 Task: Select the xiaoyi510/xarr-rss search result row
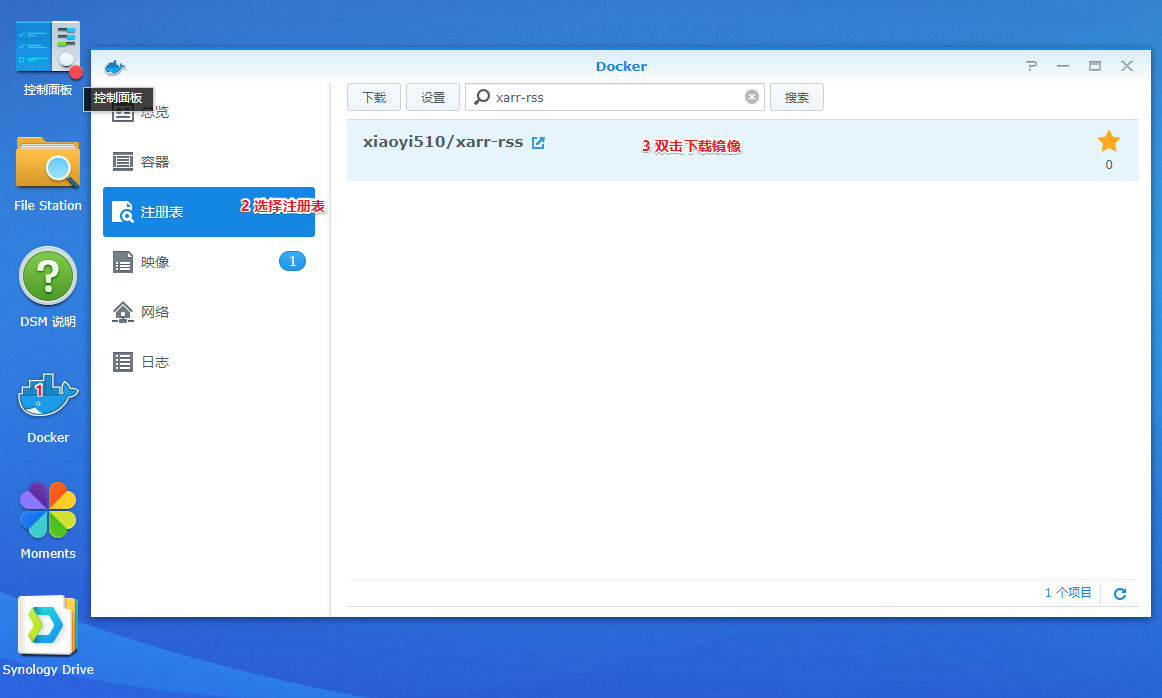(x=700, y=148)
